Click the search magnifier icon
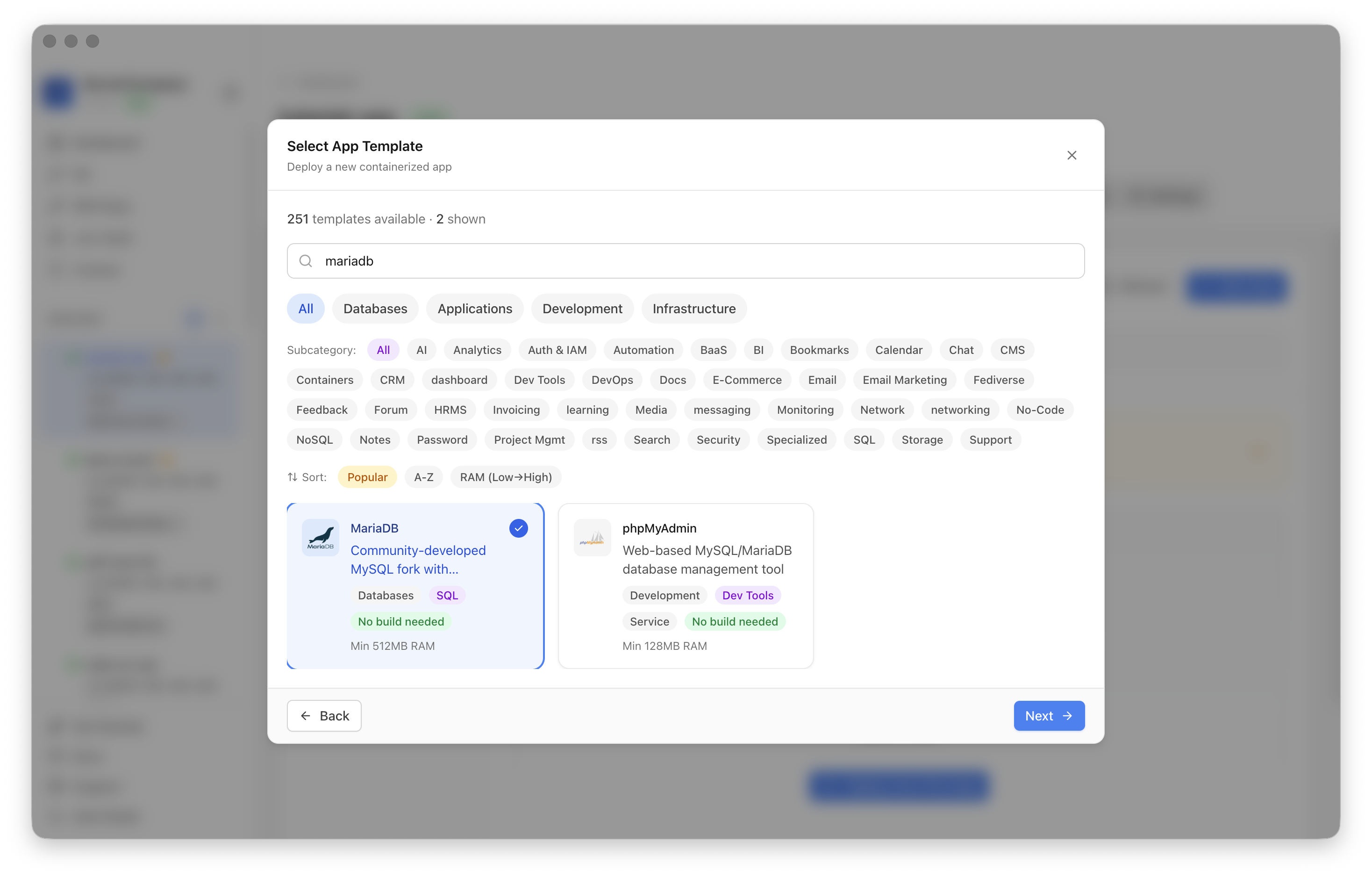The width and height of the screenshot is (1372, 878). 306,260
